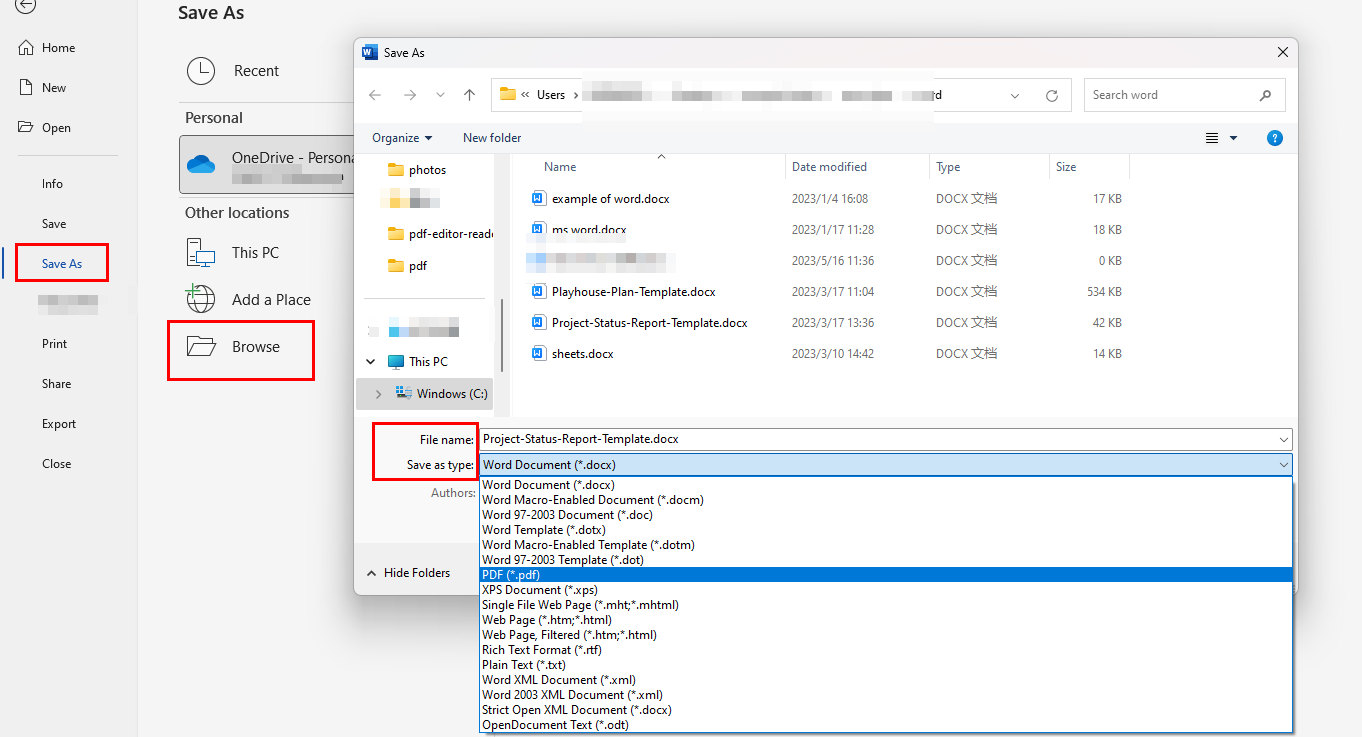Click into the Search word field
Image resolution: width=1362 pixels, height=737 pixels.
[1170, 95]
